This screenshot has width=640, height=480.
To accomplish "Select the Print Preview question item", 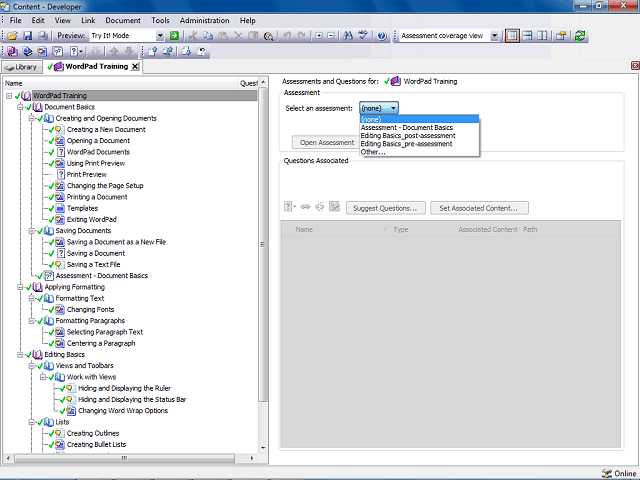I will (x=87, y=175).
